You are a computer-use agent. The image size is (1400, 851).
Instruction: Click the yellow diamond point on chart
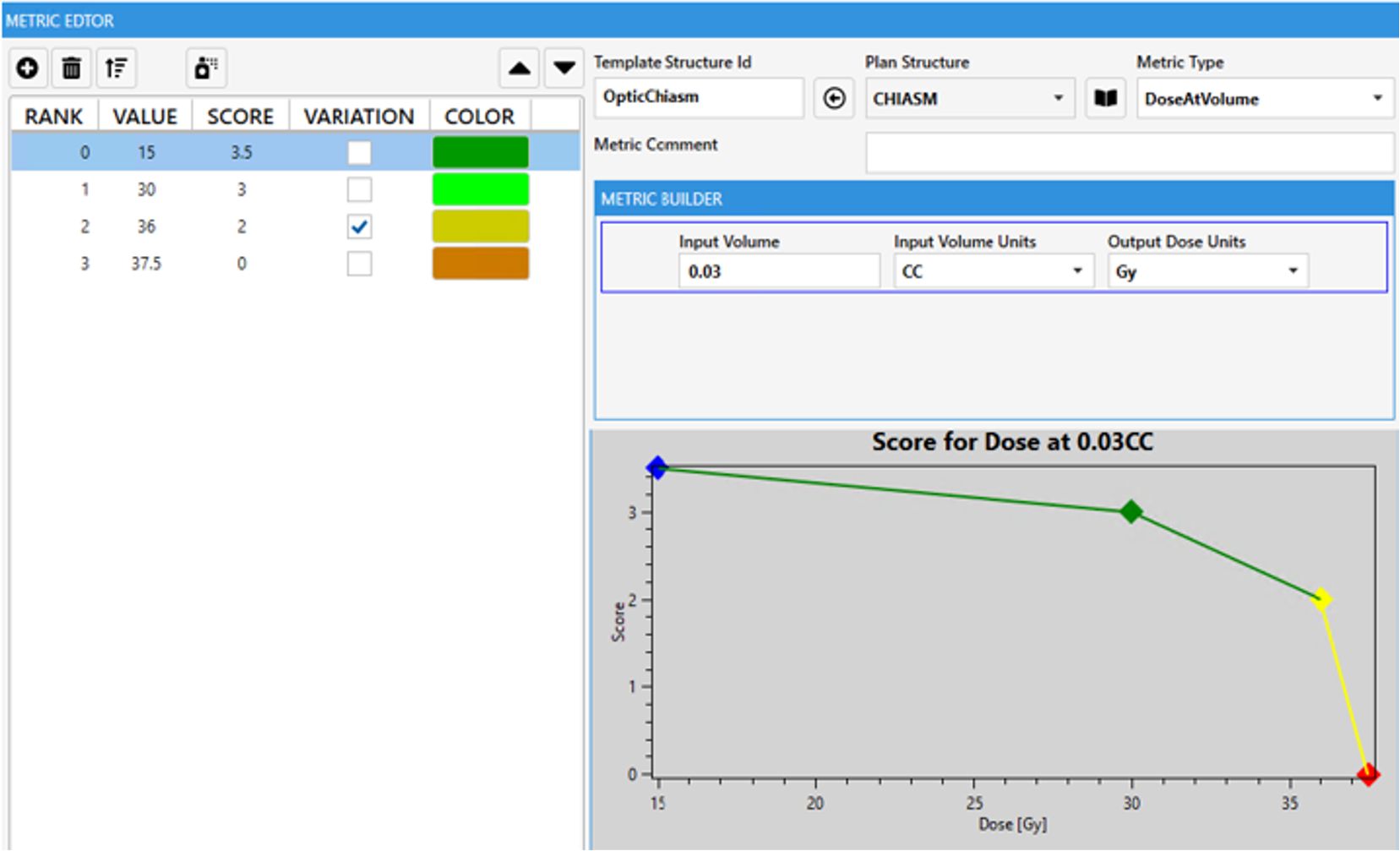[1321, 599]
